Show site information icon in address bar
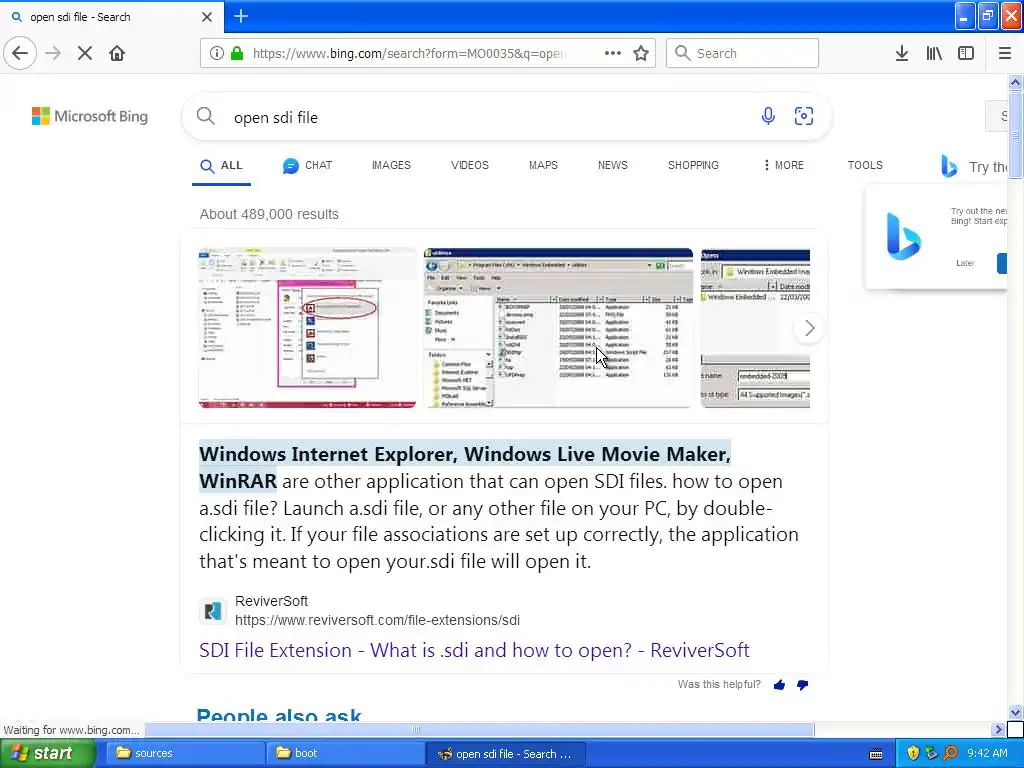 (x=217, y=54)
